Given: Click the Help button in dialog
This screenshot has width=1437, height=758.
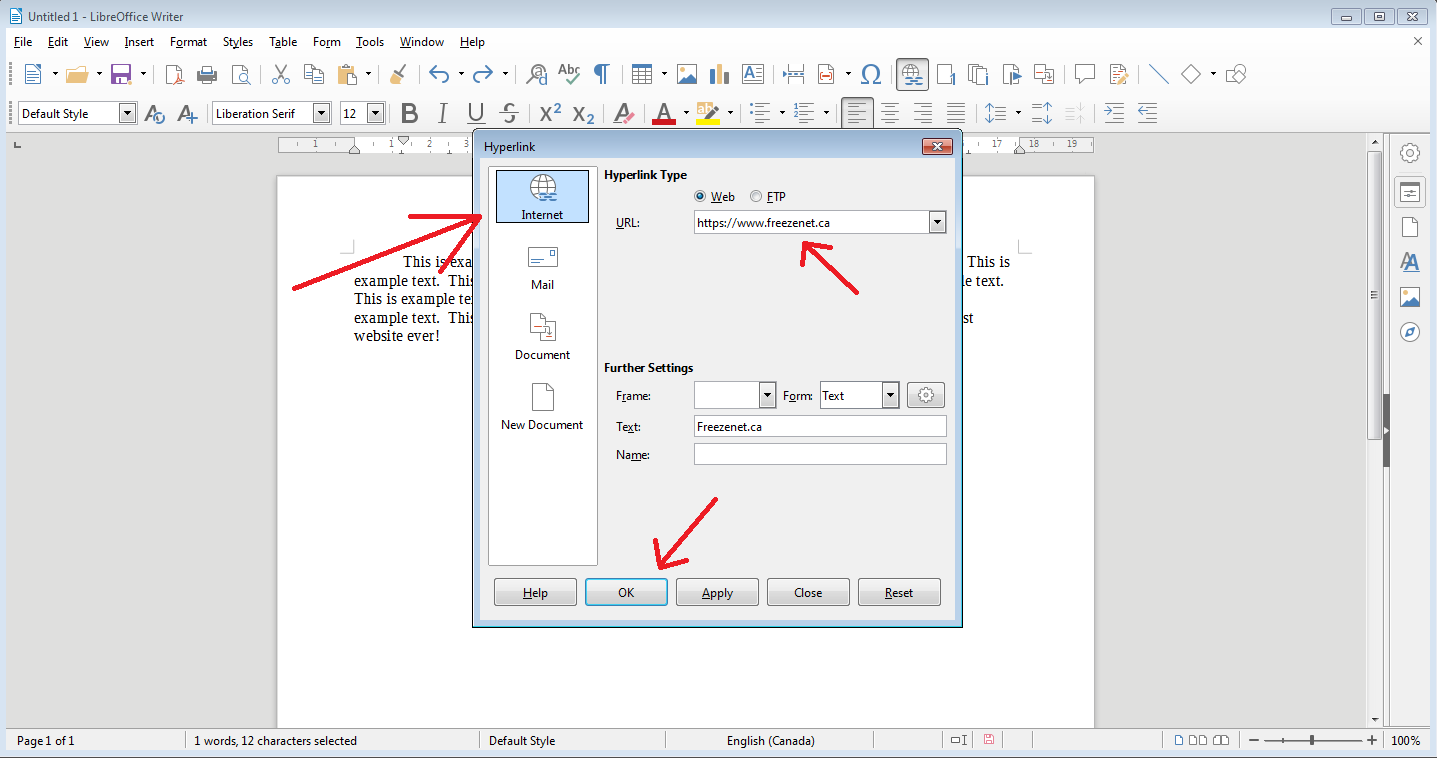Looking at the screenshot, I should click(535, 592).
